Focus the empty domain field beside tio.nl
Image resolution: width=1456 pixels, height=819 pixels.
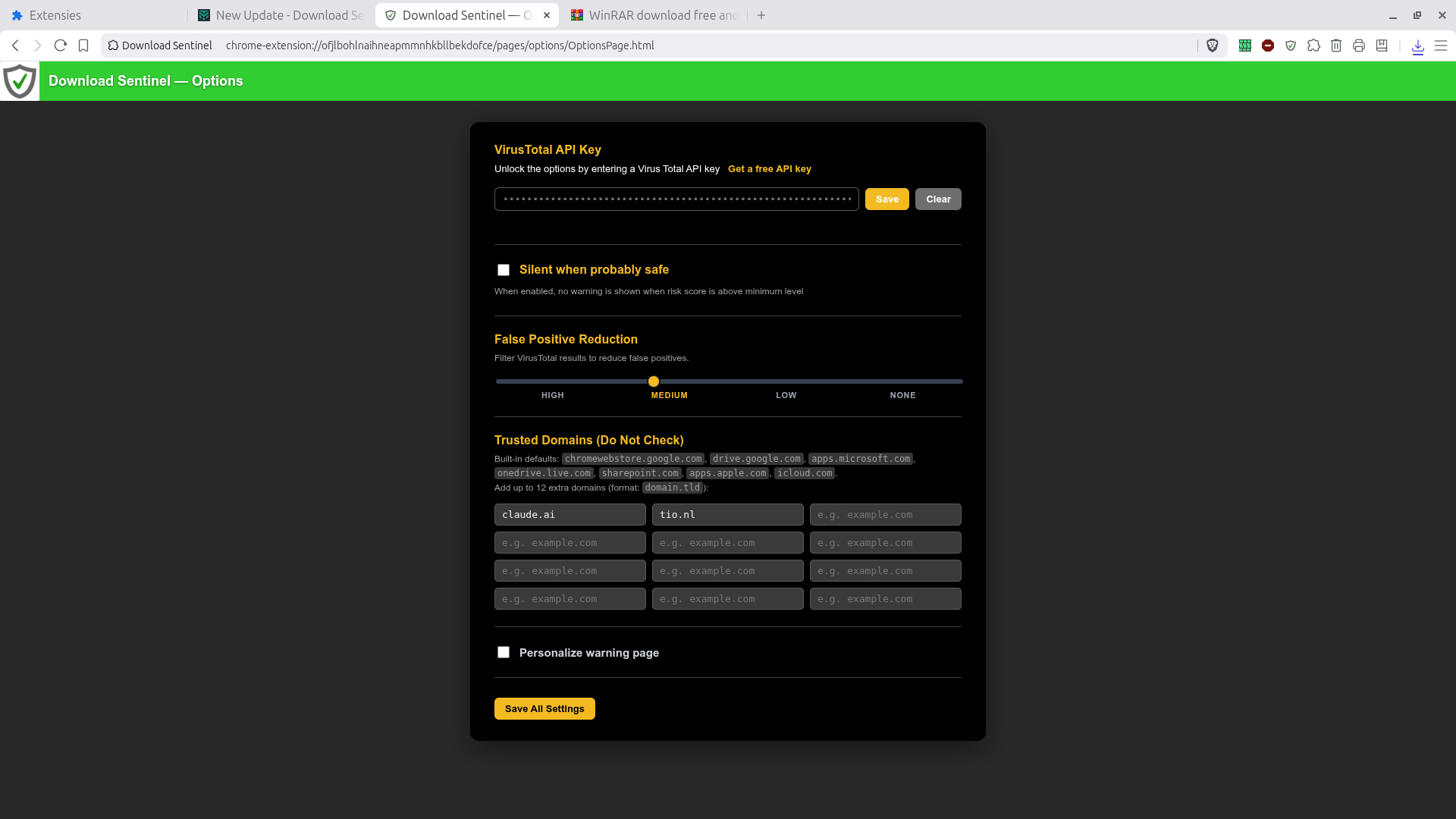click(886, 515)
